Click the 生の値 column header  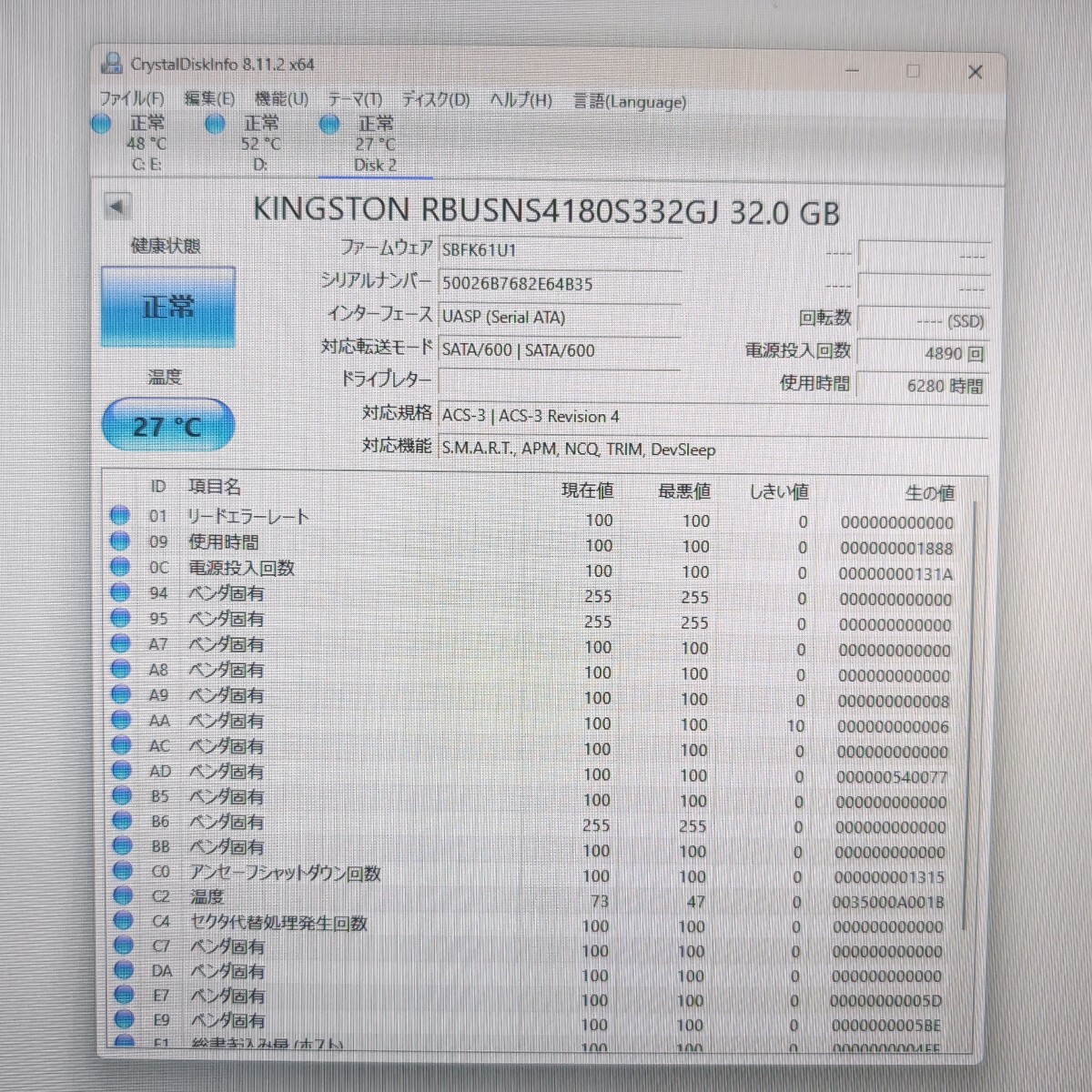tap(928, 492)
